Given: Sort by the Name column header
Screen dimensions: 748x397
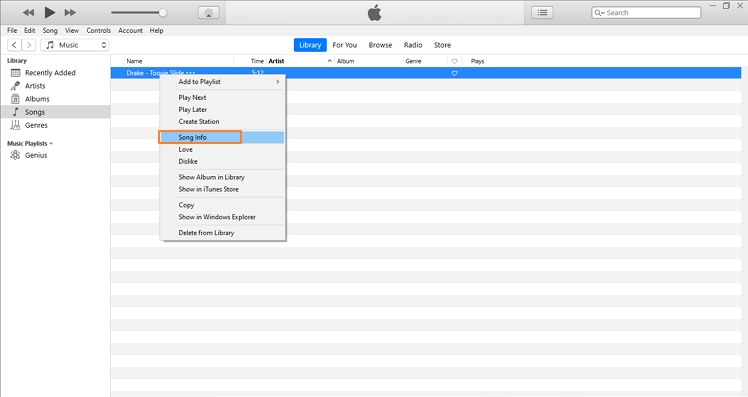Looking at the screenshot, I should [x=179, y=61].
